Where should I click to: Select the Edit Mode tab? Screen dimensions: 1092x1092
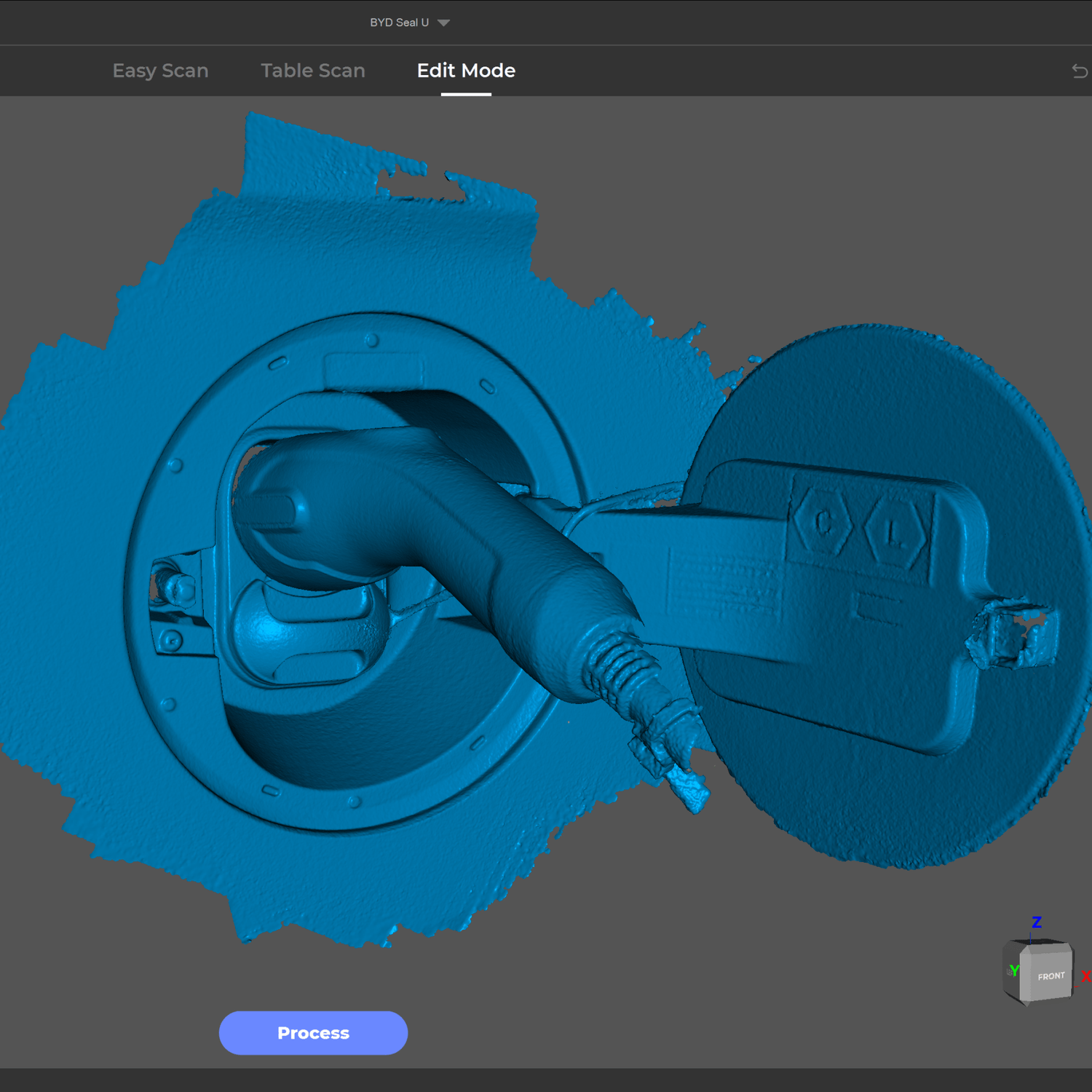(x=466, y=71)
